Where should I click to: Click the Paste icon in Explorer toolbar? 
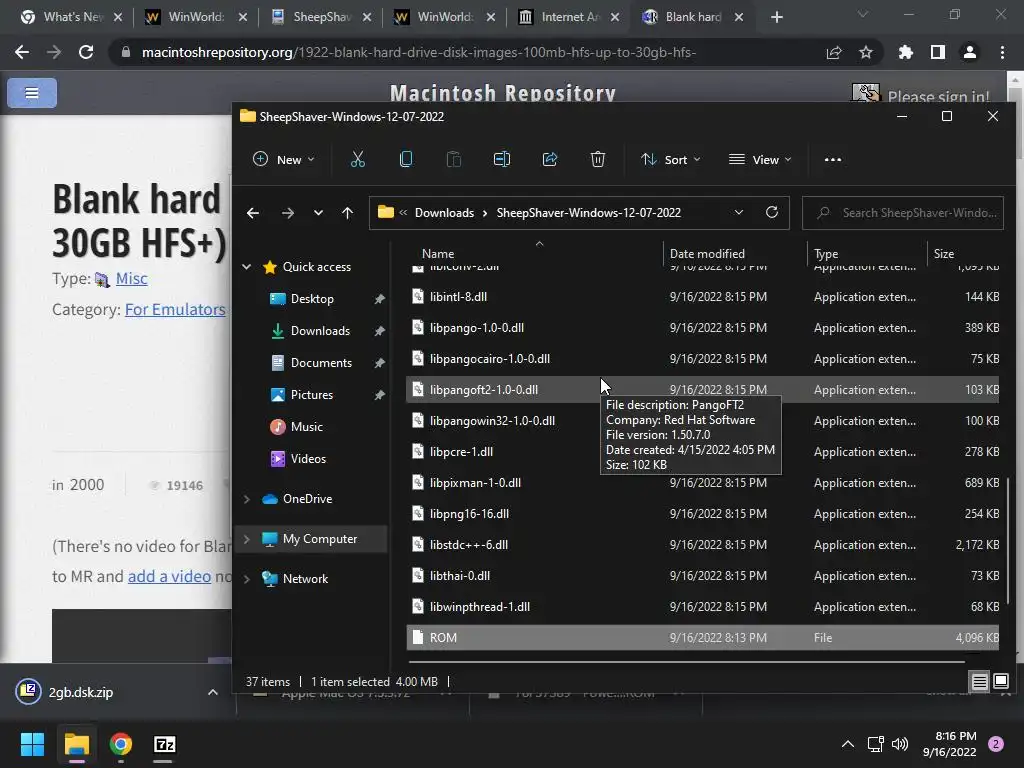pyautogui.click(x=453, y=159)
